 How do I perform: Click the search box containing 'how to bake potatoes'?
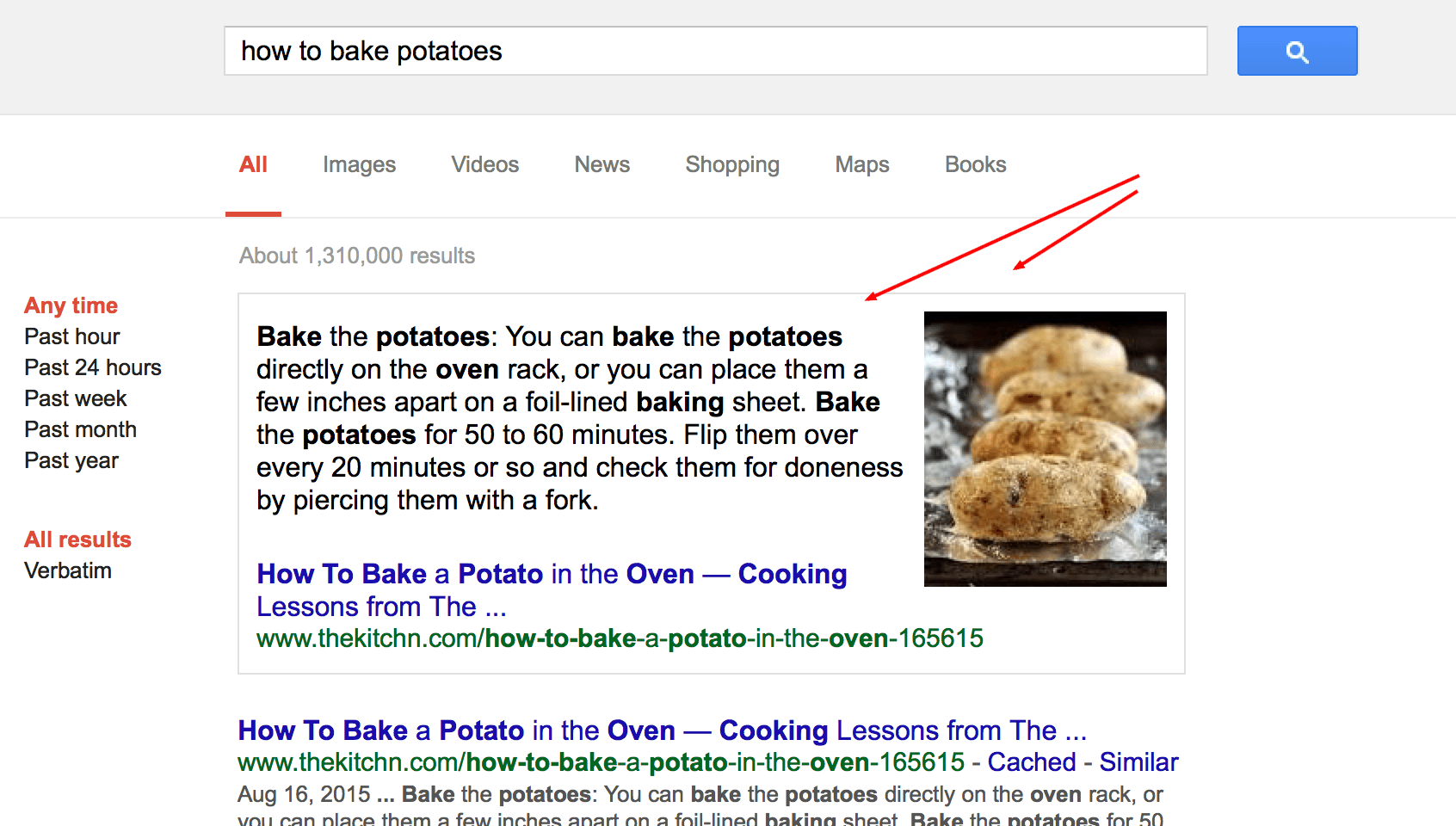click(x=714, y=52)
